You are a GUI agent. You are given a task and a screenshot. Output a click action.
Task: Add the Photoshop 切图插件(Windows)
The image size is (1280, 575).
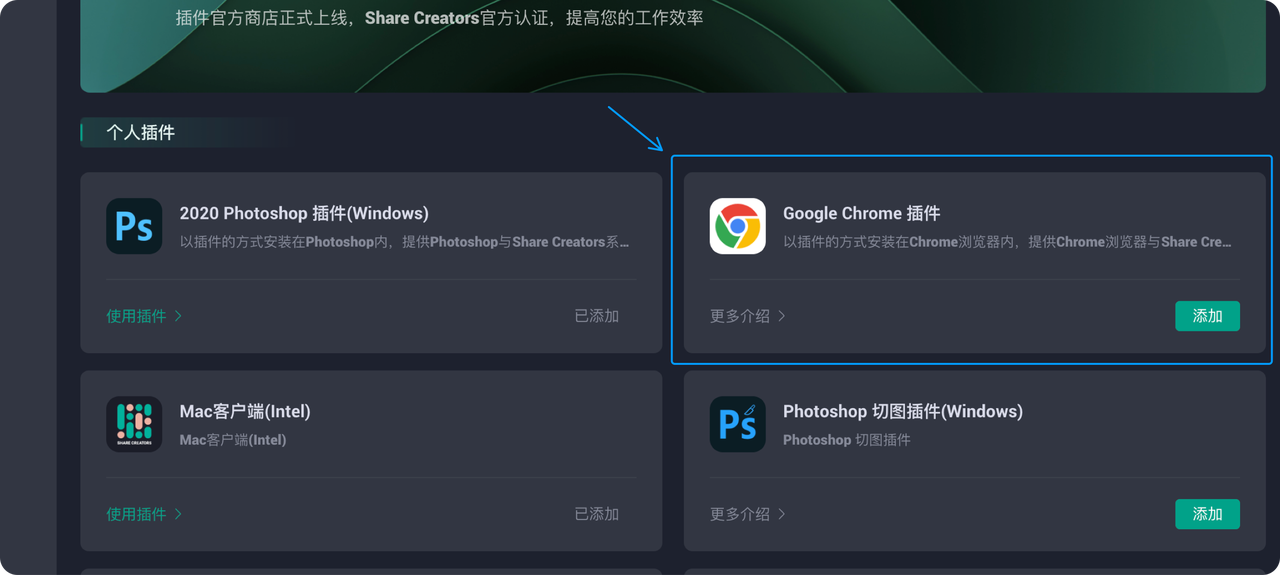coord(1207,514)
